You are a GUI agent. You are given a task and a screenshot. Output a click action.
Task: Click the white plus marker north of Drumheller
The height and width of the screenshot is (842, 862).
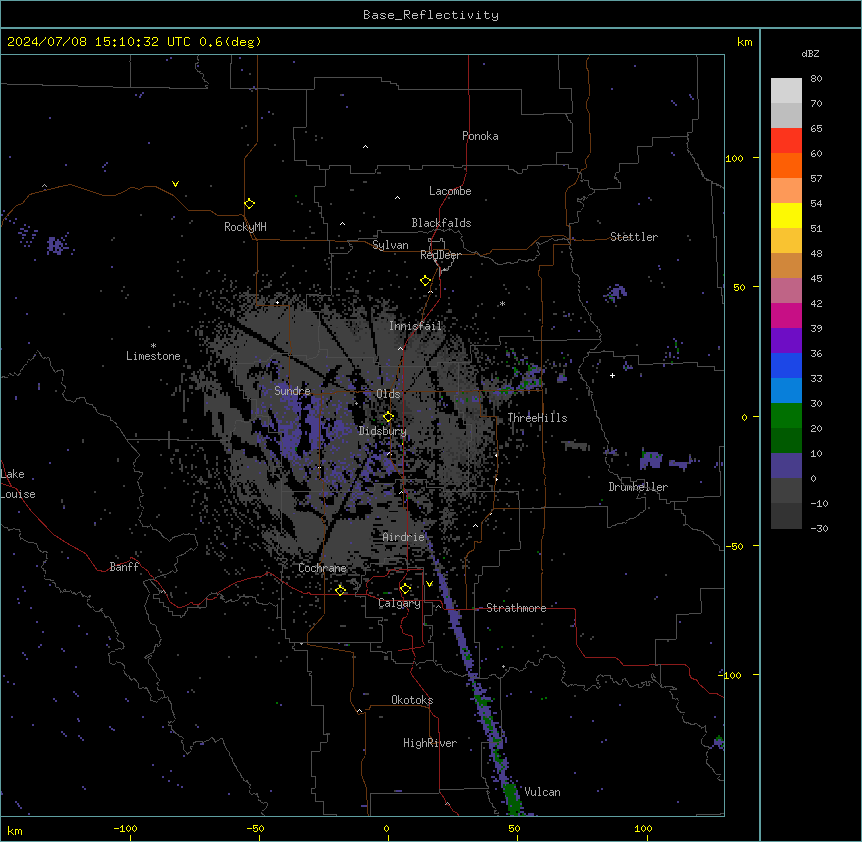pos(612,375)
